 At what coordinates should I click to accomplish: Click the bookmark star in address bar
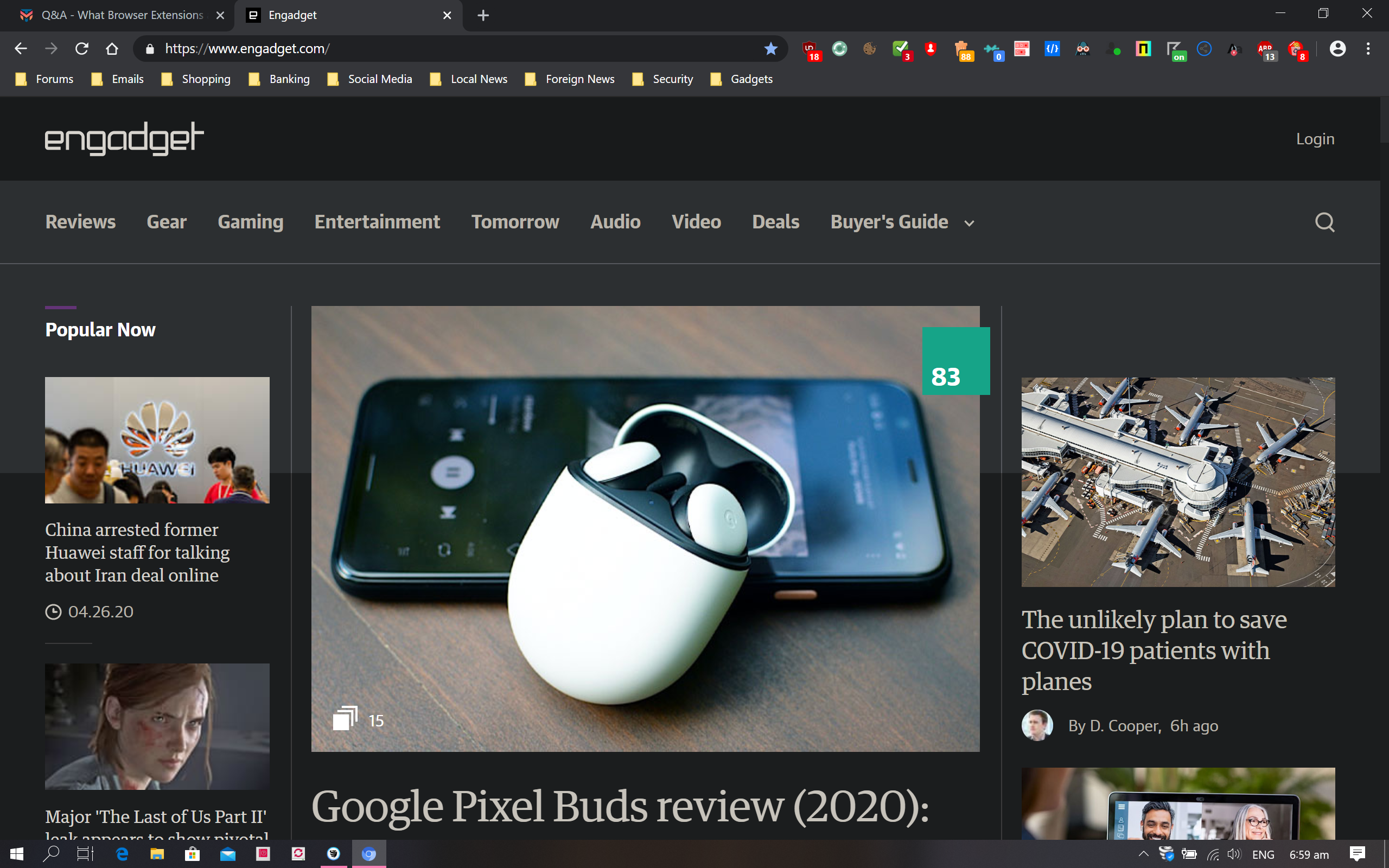[770, 49]
